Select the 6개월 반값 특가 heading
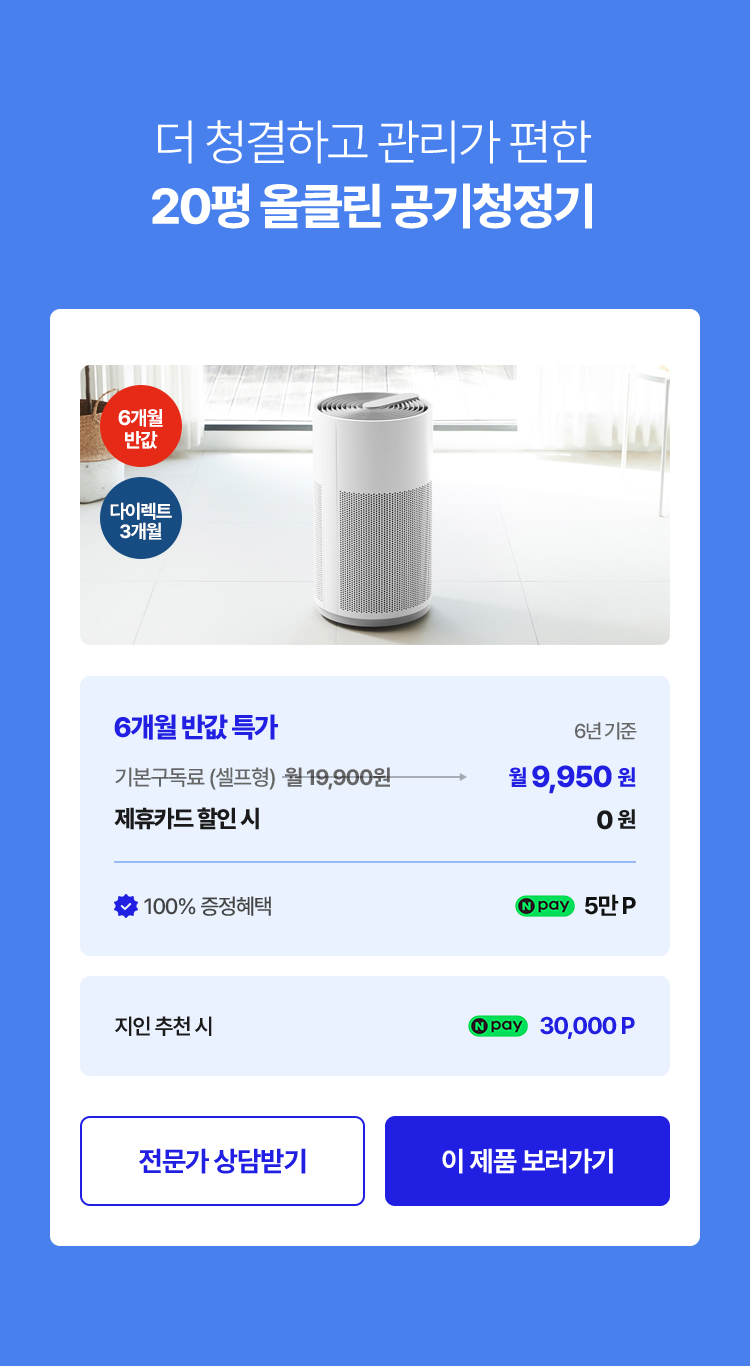 [x=196, y=727]
